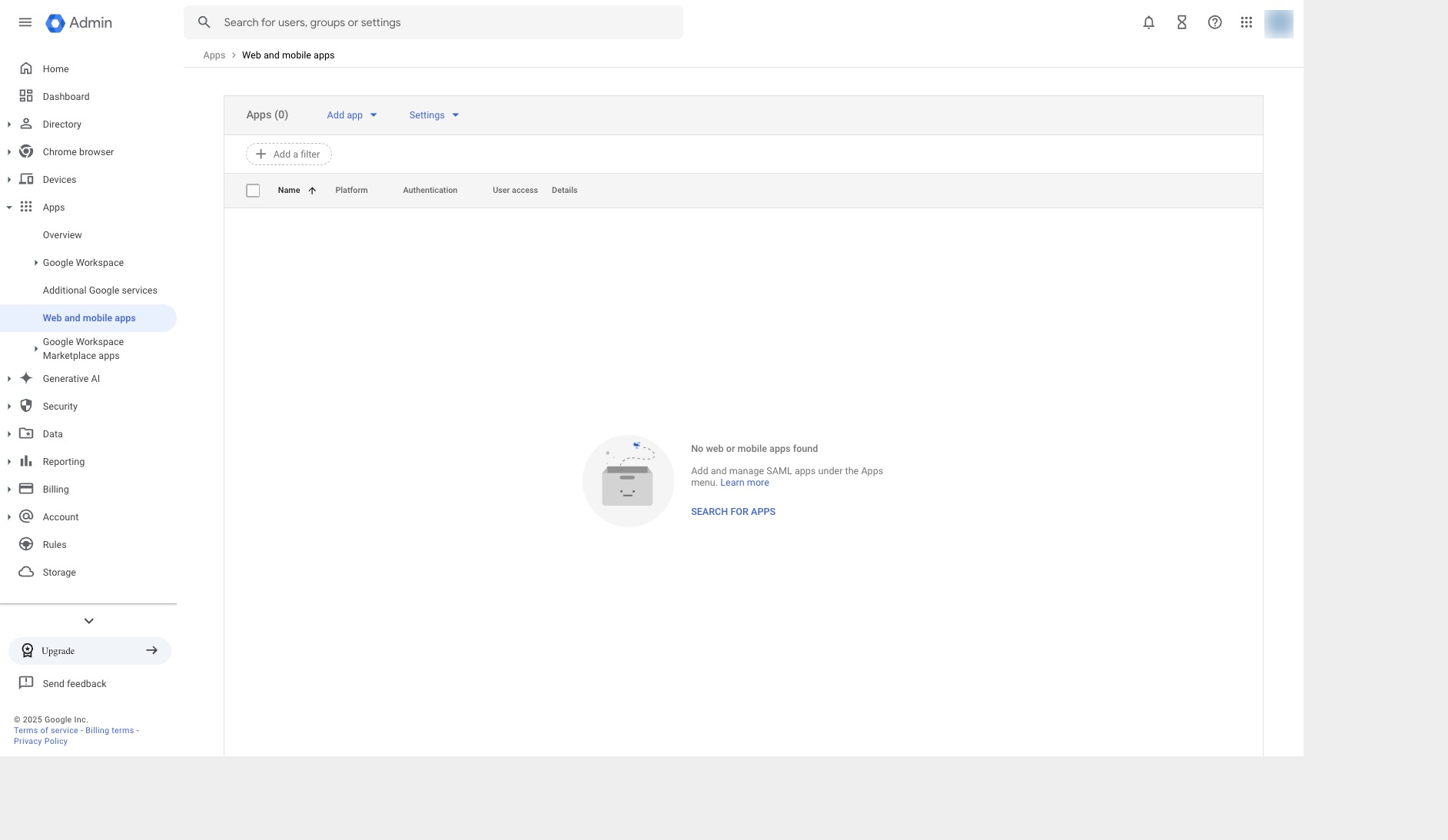Open Reporting via its bar chart icon
Image resolution: width=1448 pixels, height=840 pixels.
[x=26, y=461]
